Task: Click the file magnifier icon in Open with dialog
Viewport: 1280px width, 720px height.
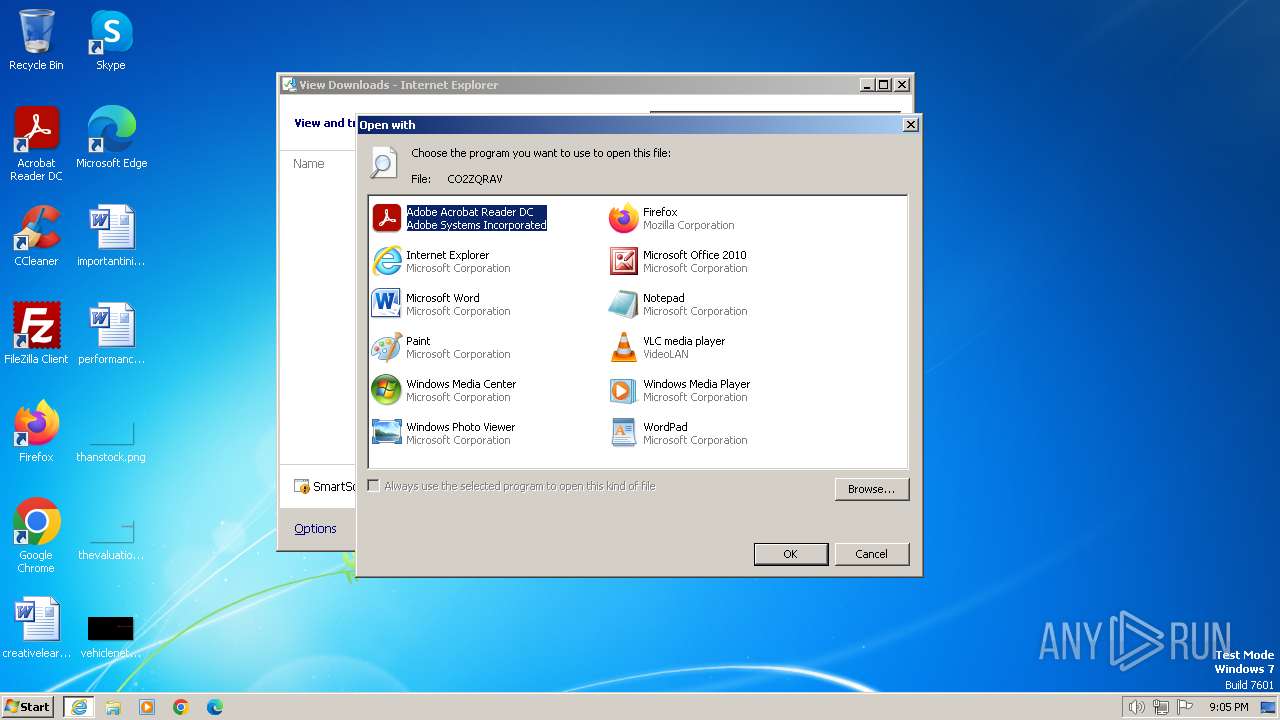Action: pyautogui.click(x=384, y=162)
